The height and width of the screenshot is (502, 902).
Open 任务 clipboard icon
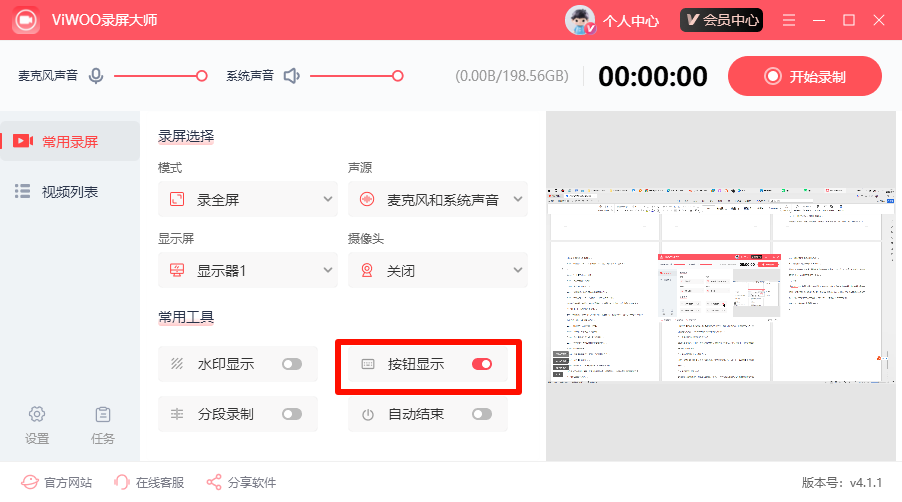(103, 414)
